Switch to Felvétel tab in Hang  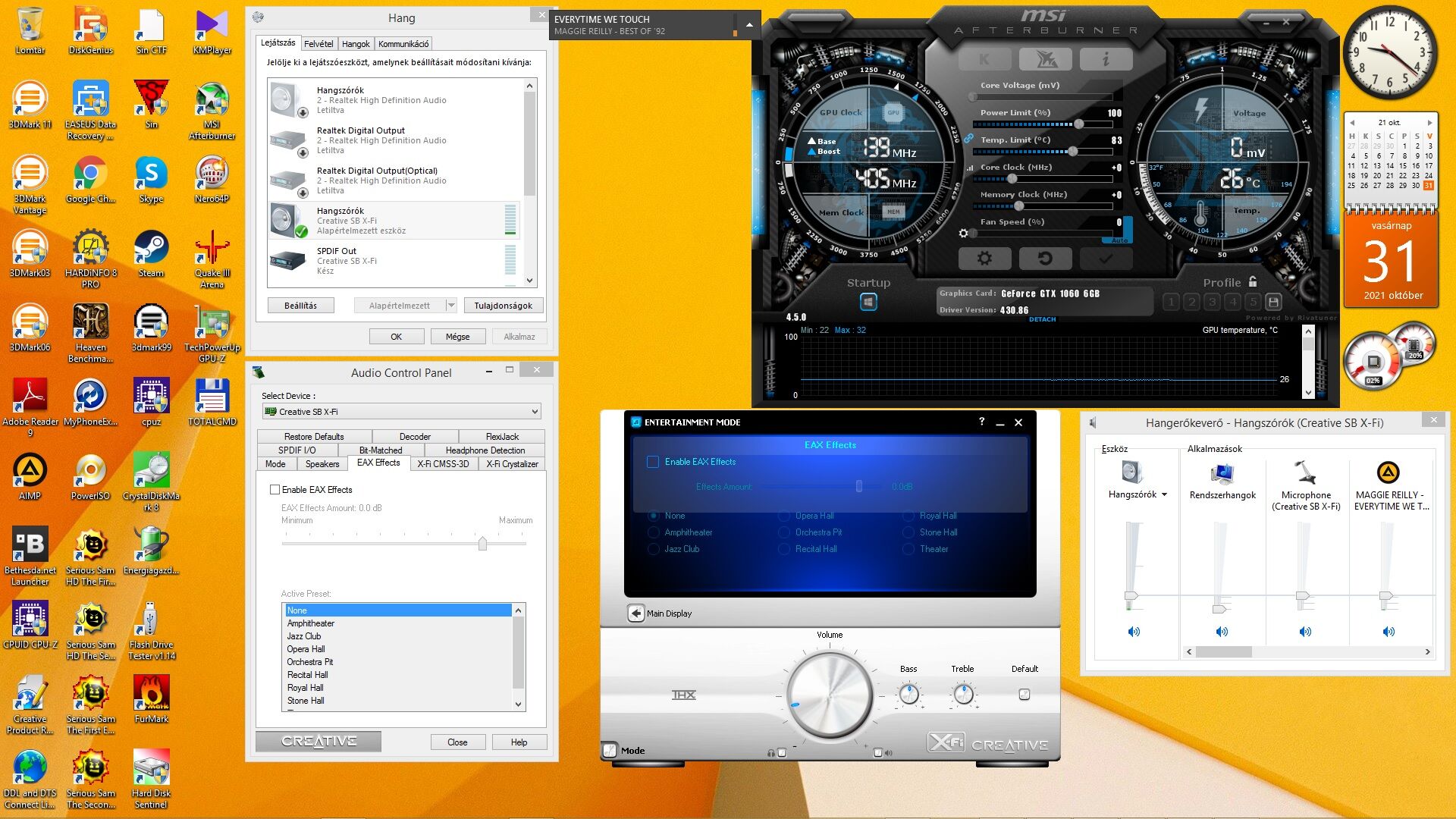tap(318, 44)
